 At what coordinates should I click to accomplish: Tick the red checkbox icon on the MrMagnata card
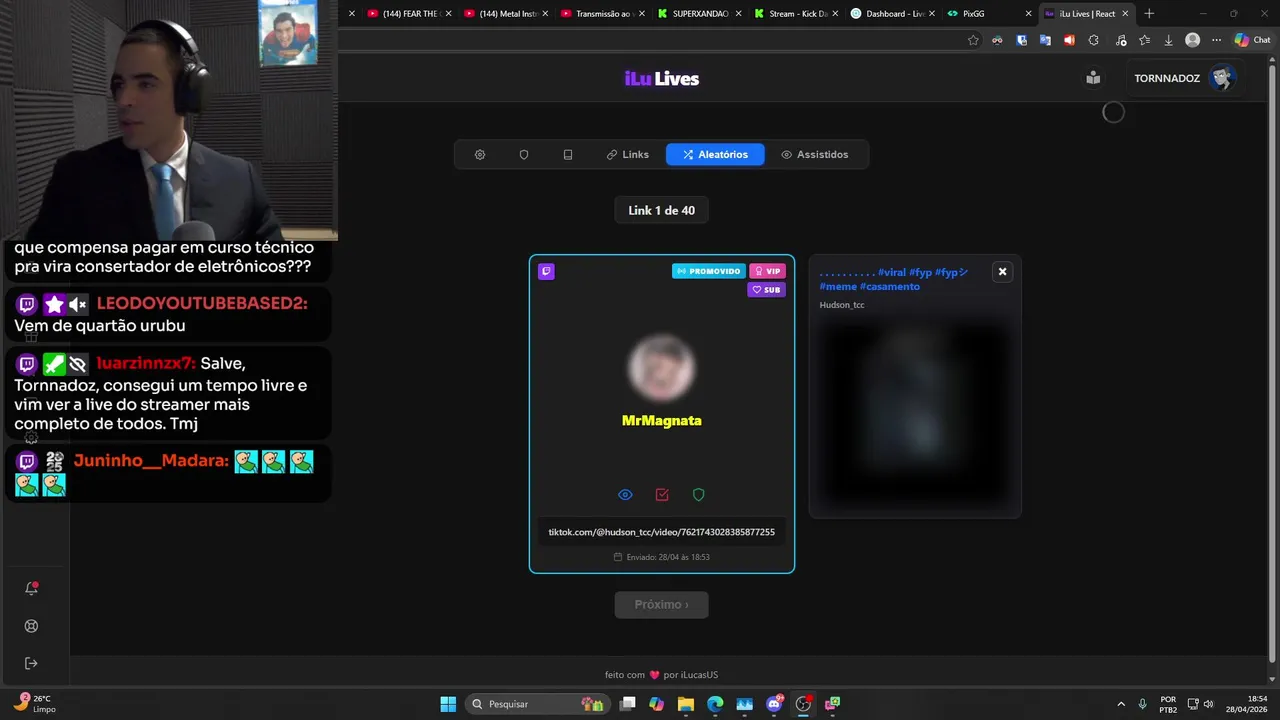click(662, 495)
